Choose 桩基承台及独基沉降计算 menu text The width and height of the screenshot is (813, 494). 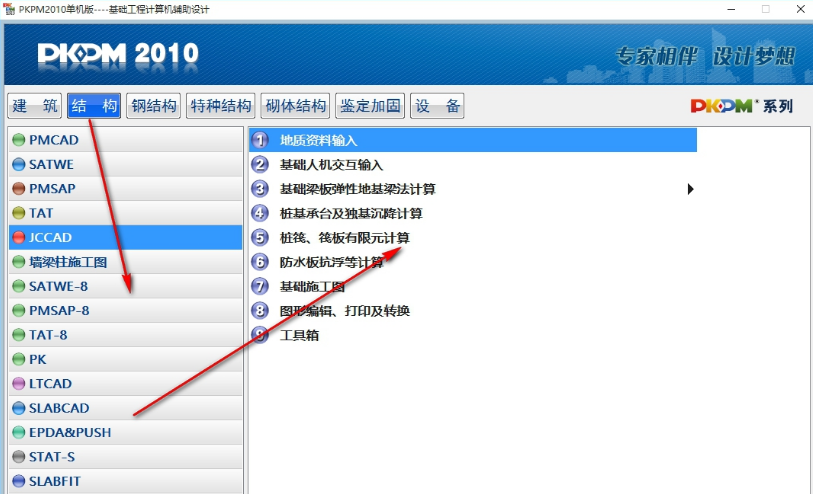click(351, 214)
